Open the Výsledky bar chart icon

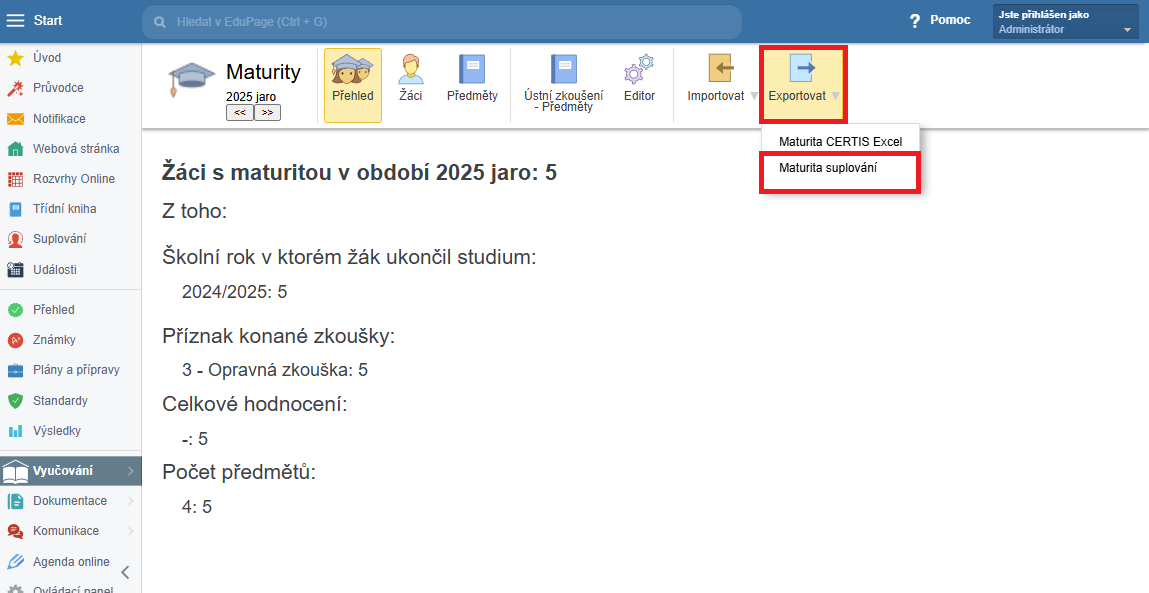(x=15, y=431)
